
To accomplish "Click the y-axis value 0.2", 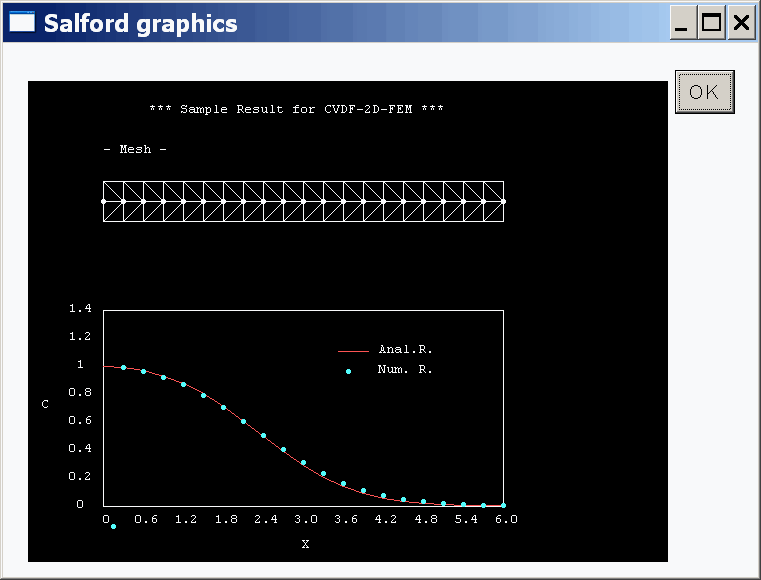I will (80, 476).
